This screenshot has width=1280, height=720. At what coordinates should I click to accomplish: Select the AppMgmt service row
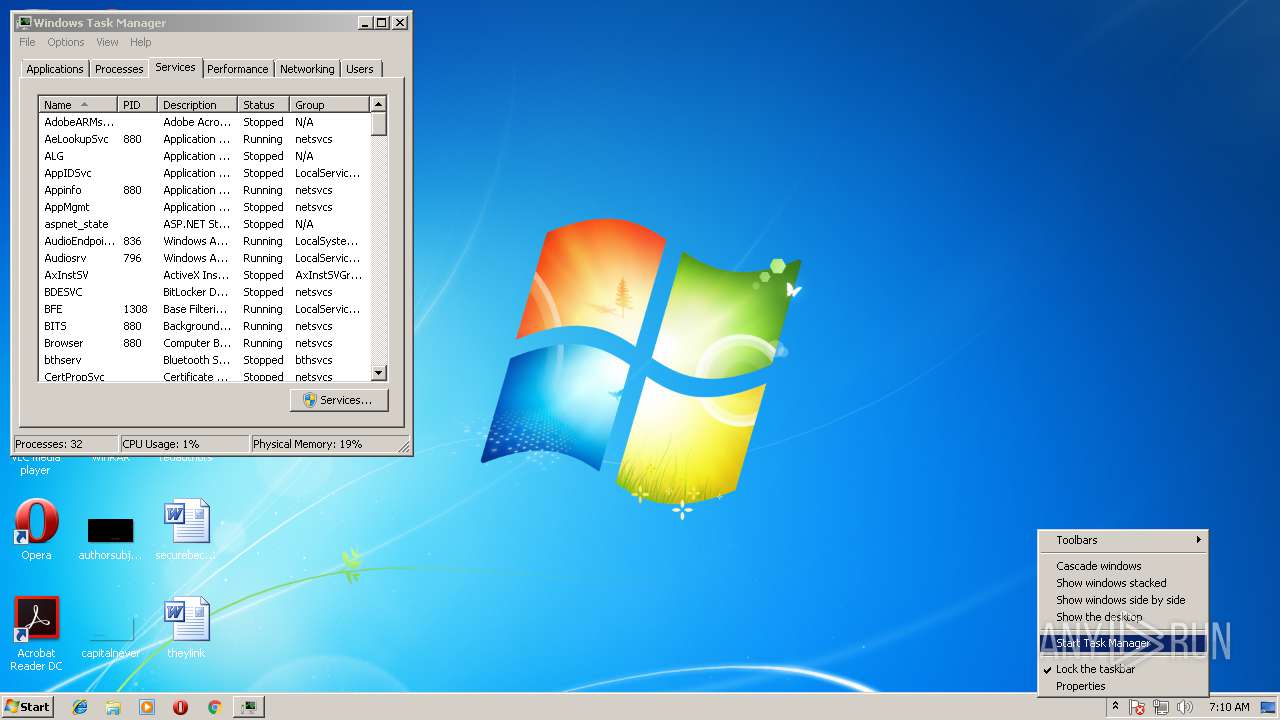(x=204, y=207)
